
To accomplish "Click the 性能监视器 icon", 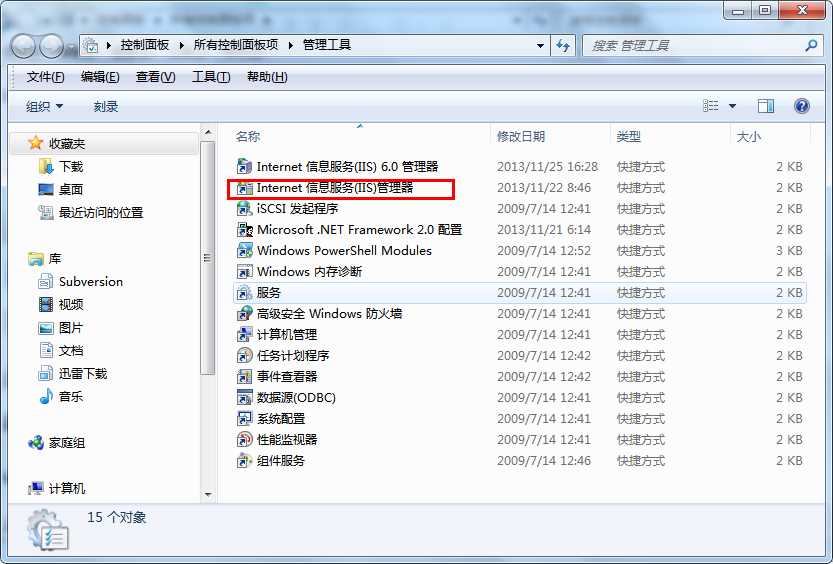I will (x=244, y=439).
